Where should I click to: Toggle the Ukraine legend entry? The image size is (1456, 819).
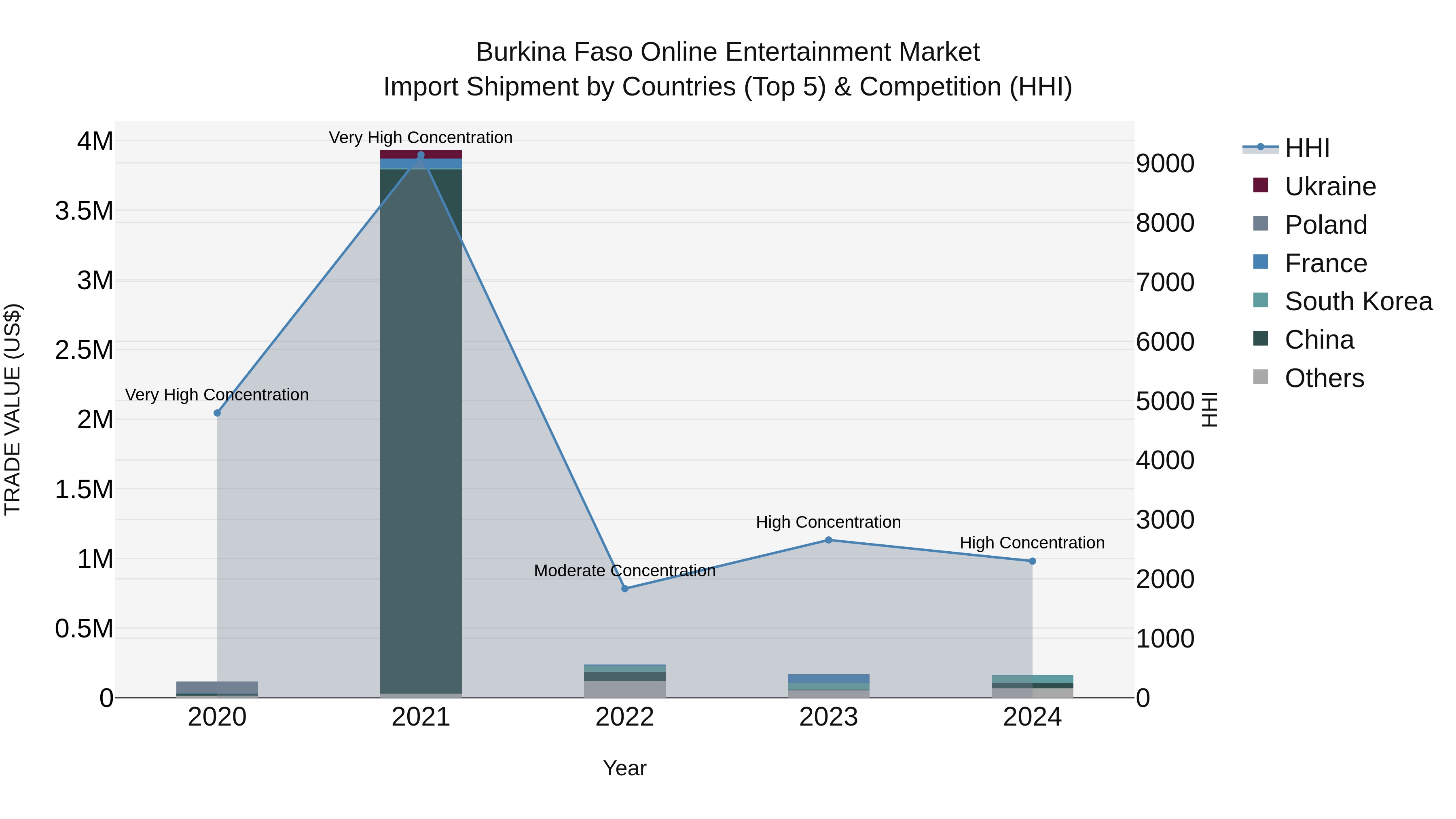(1314, 186)
